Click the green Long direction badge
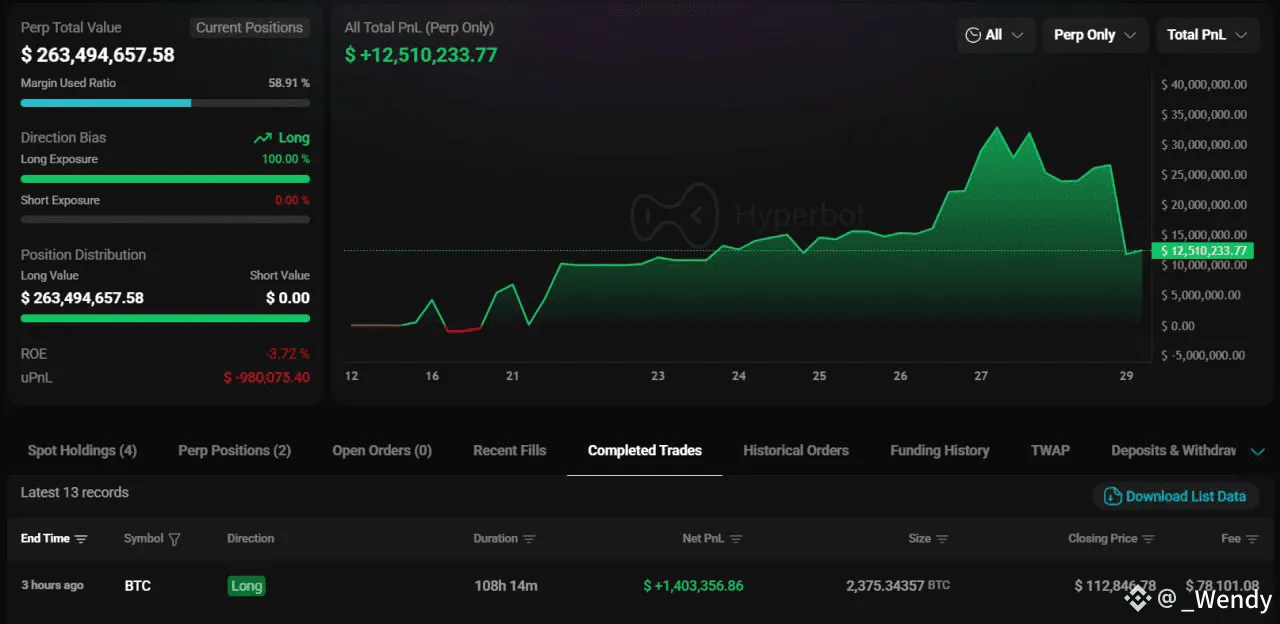This screenshot has width=1280, height=624. click(x=246, y=586)
